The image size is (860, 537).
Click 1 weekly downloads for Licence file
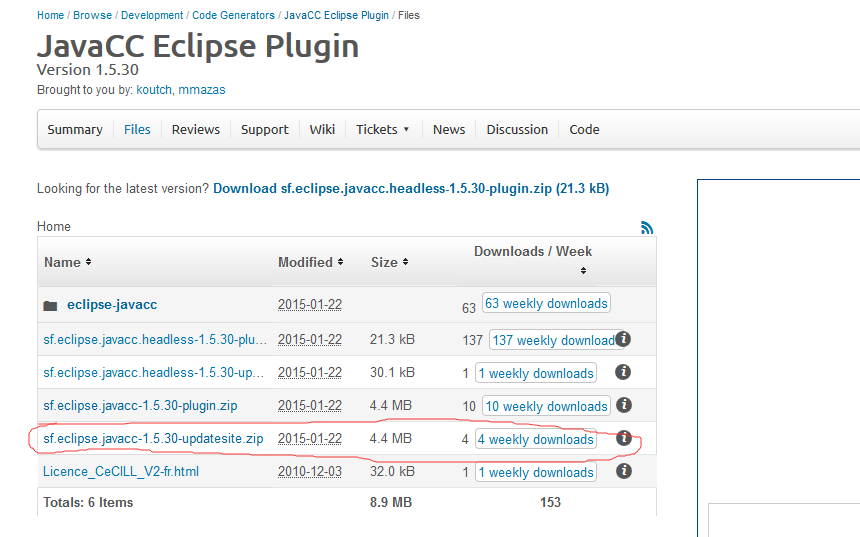(x=536, y=472)
